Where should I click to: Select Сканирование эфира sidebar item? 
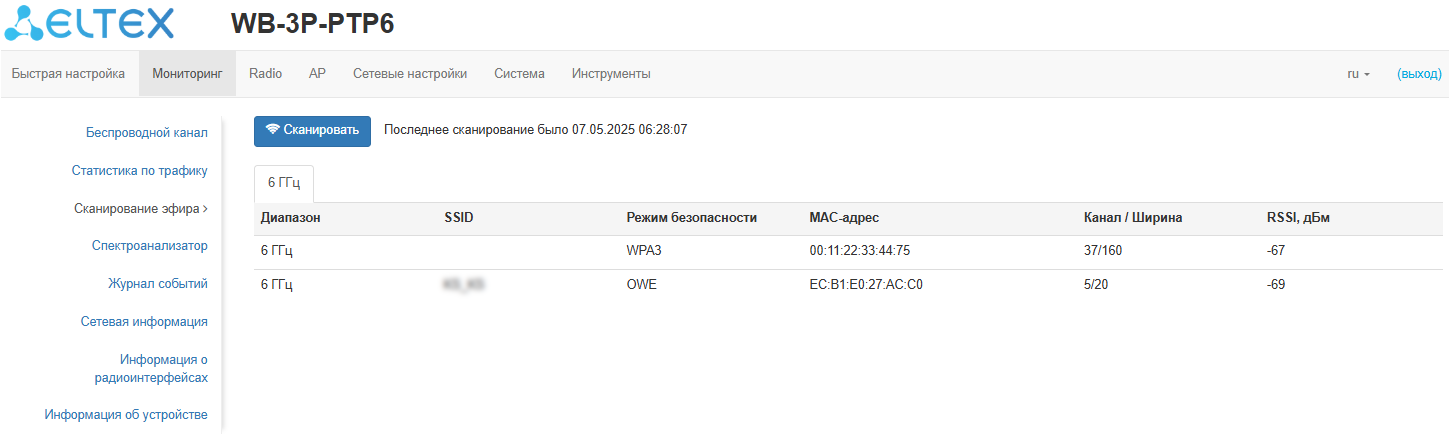pos(140,209)
